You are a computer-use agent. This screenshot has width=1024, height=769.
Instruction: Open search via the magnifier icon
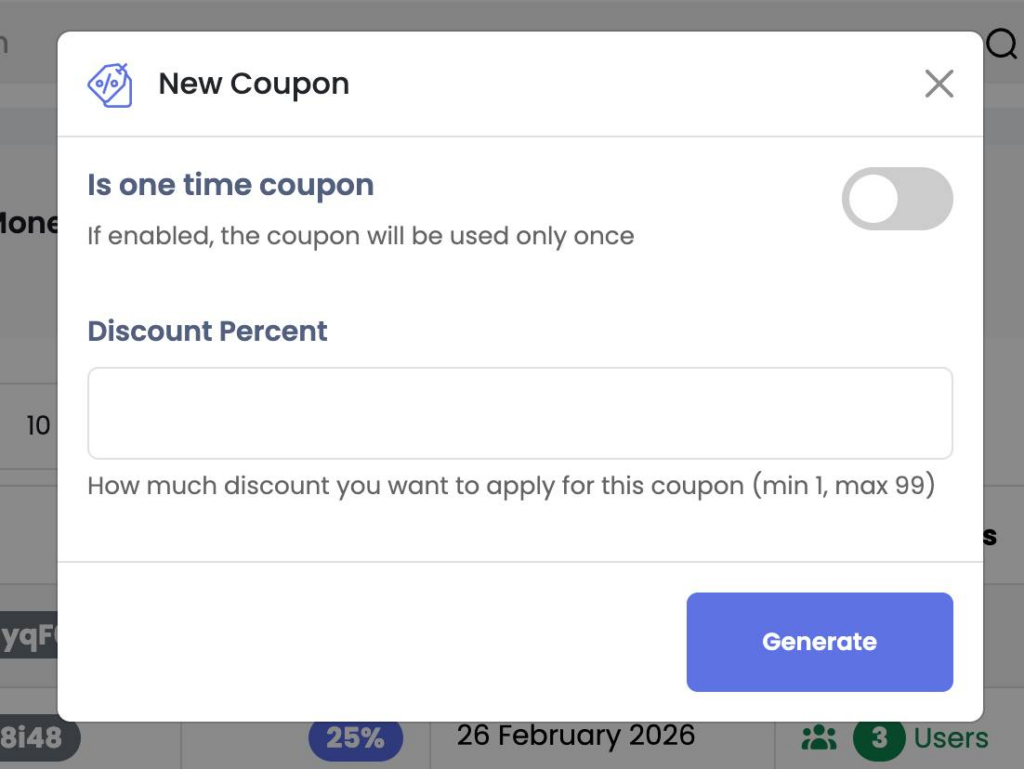(1002, 44)
